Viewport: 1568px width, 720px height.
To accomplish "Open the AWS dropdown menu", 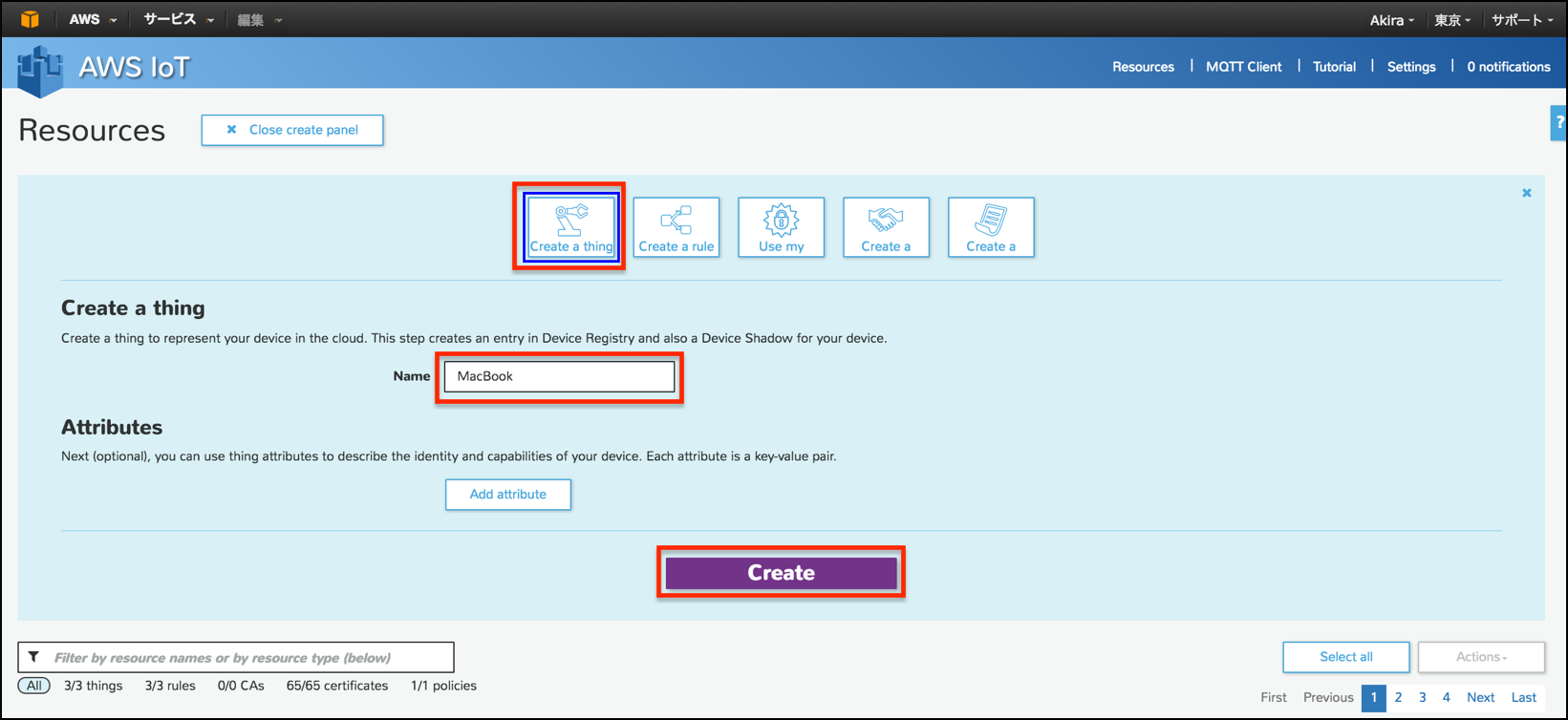I will pos(94,19).
